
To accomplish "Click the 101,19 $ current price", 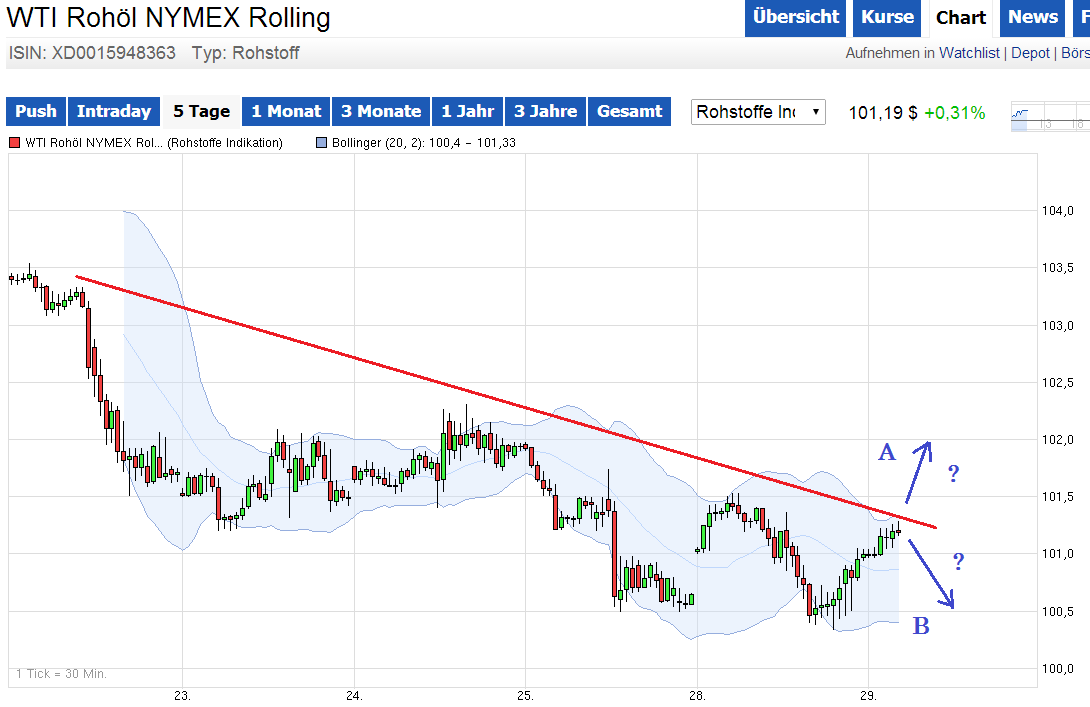I will (882, 113).
